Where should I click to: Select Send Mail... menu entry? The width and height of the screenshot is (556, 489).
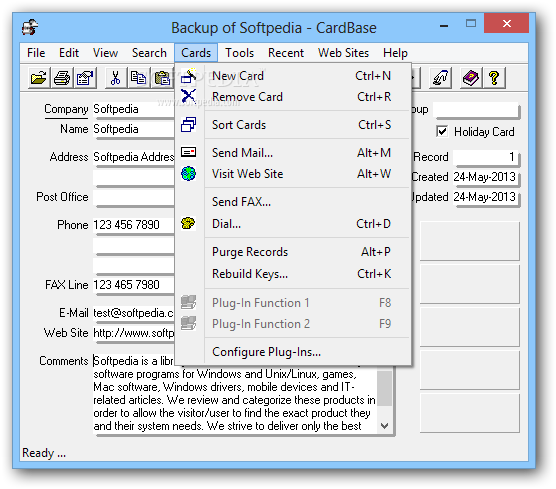294,152
